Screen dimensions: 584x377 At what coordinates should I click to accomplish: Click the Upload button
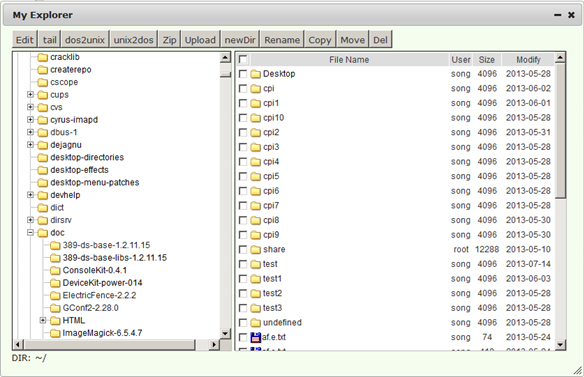[200, 40]
